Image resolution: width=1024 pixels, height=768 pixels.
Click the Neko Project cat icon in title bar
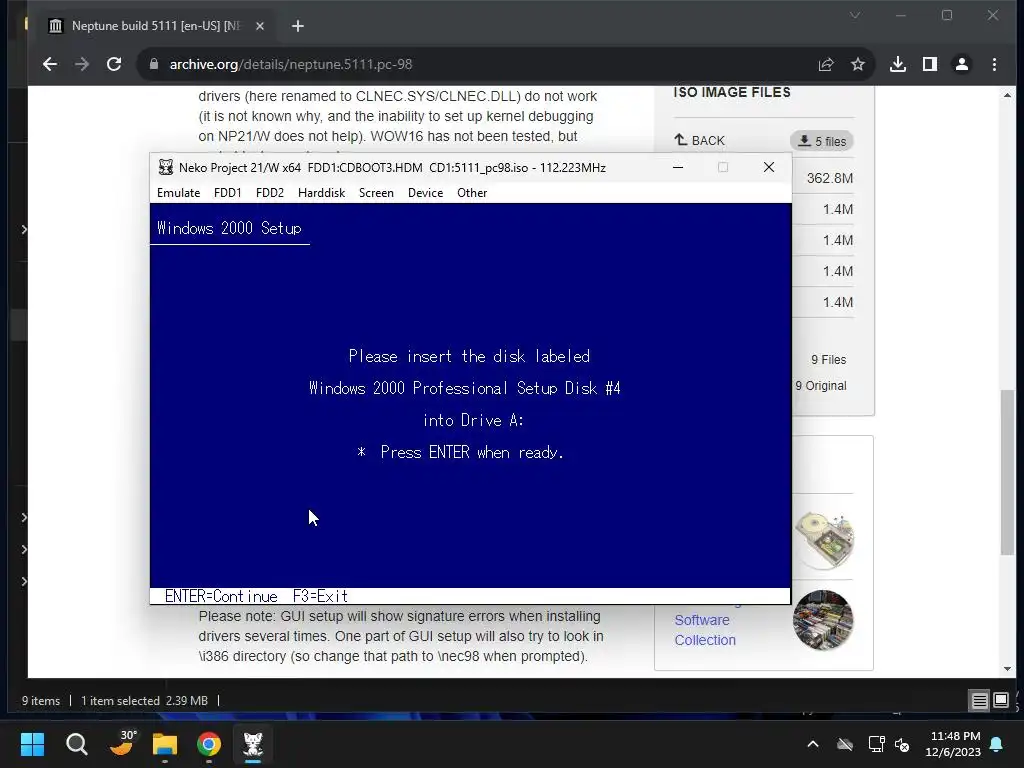click(166, 168)
